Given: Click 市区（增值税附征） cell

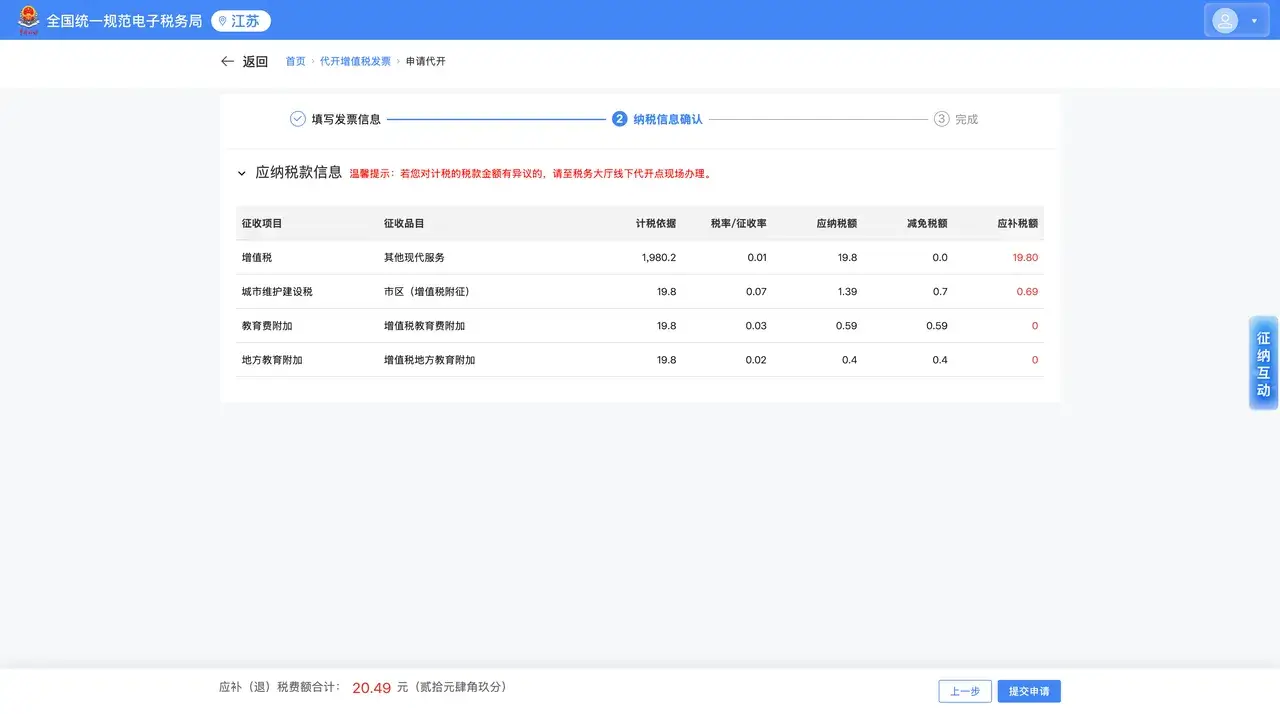Looking at the screenshot, I should coord(427,292).
